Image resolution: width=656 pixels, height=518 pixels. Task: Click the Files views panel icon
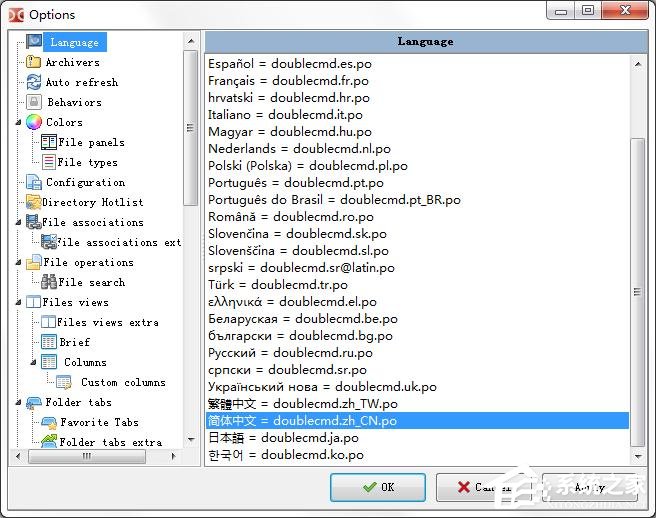[x=33, y=302]
